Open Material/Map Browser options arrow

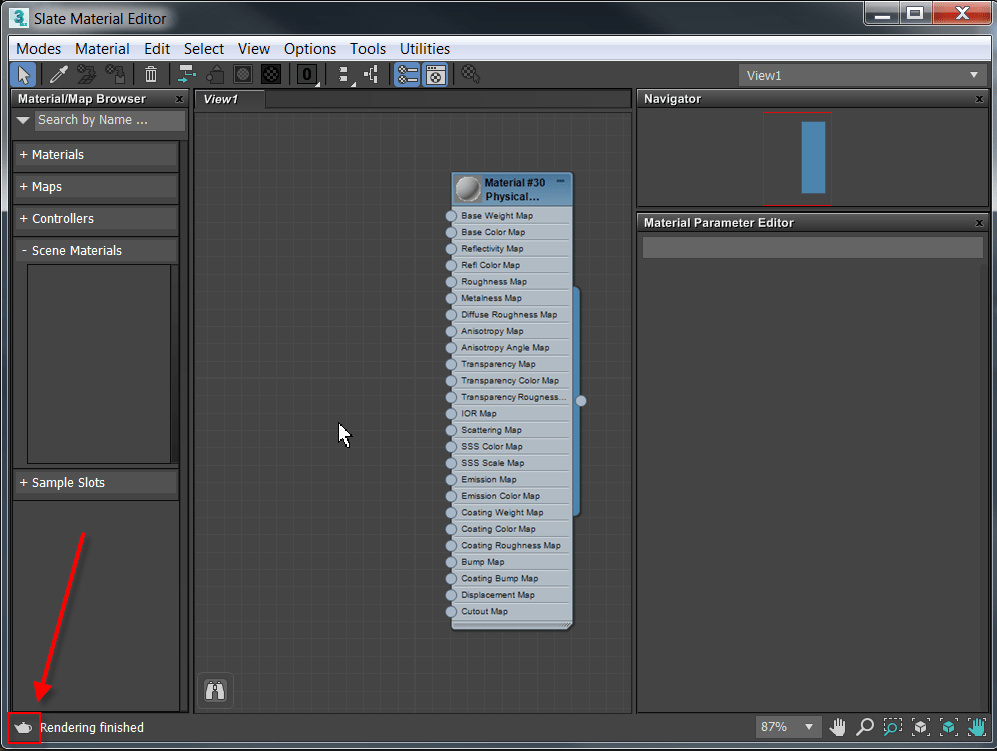[x=24, y=120]
